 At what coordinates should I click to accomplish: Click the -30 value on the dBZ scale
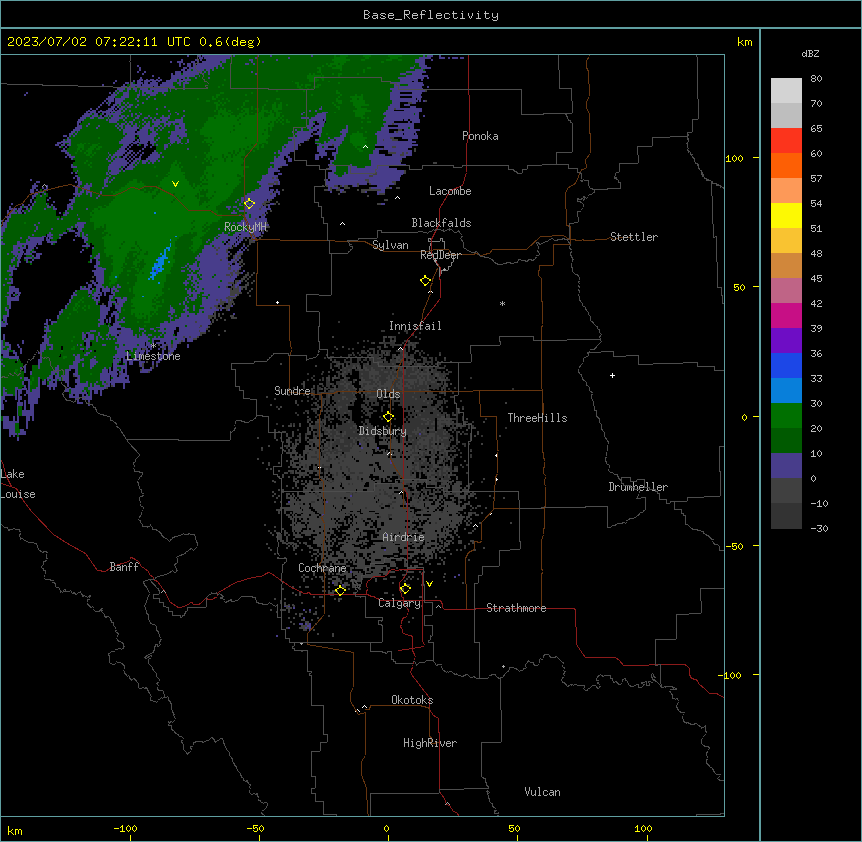(x=819, y=528)
